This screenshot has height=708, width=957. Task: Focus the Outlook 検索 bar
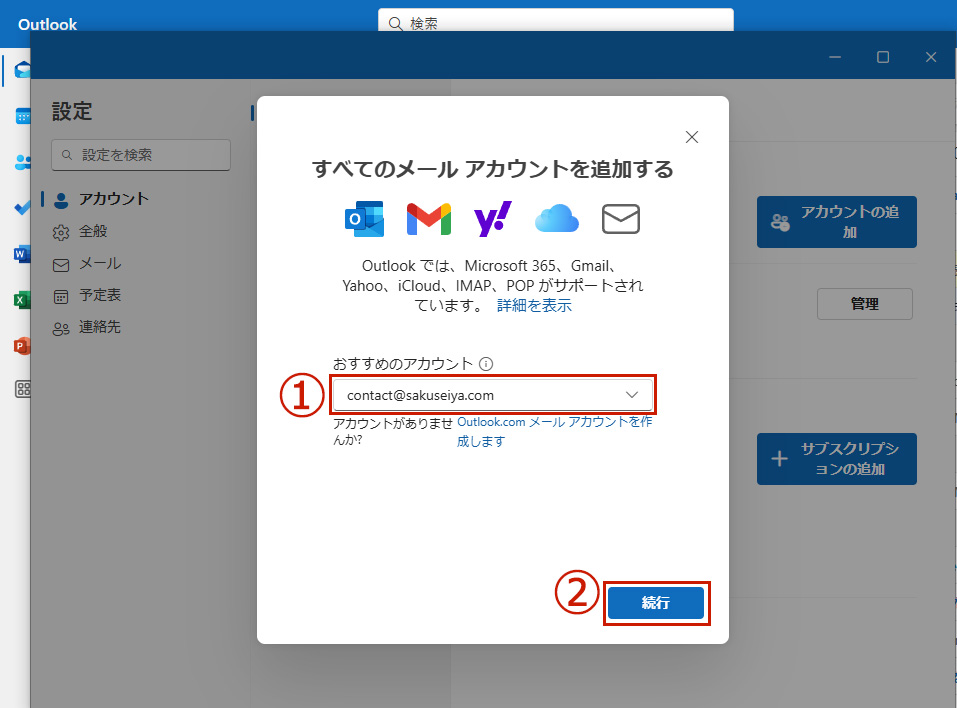tap(555, 22)
